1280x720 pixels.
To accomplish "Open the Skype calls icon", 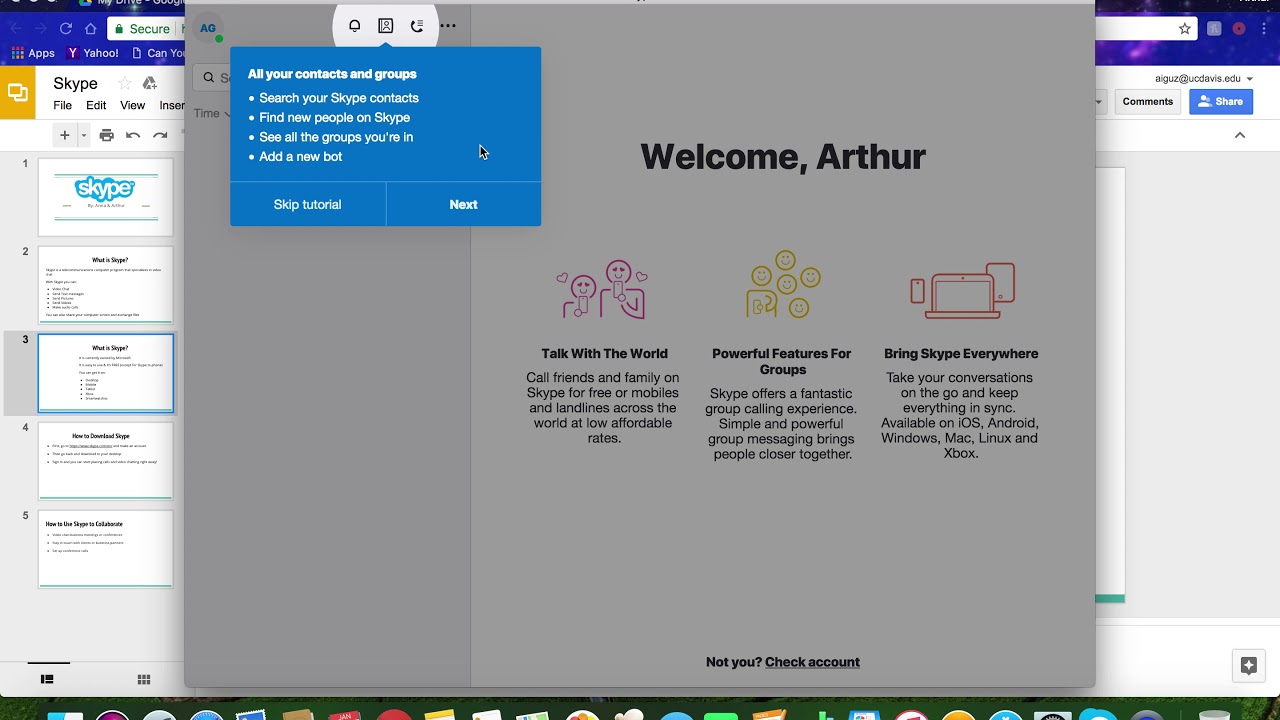I will click(417, 26).
